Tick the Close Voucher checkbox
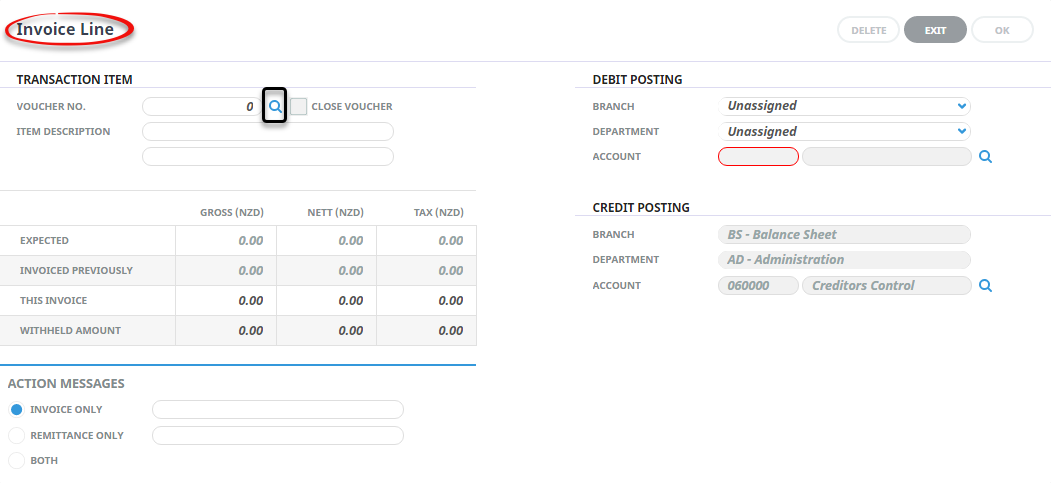 [299, 107]
